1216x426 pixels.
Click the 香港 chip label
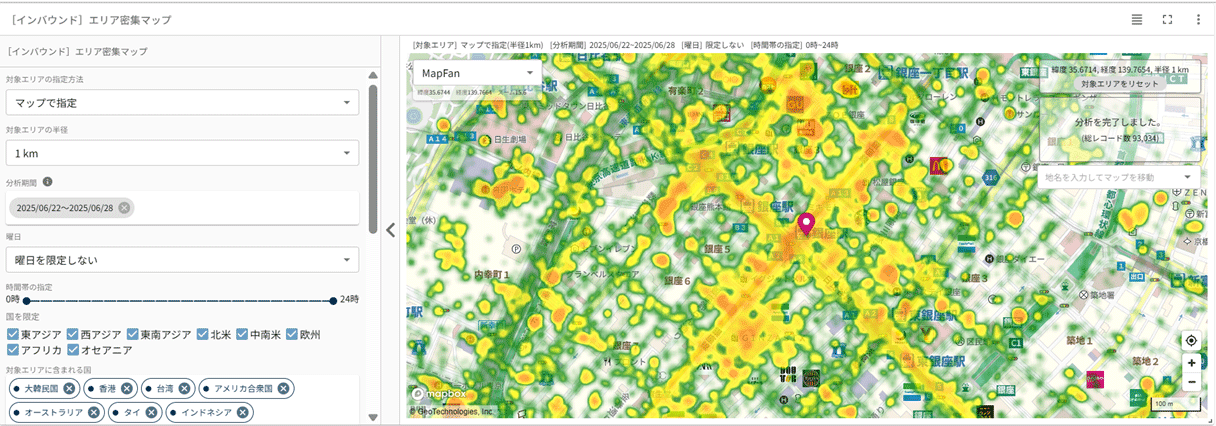pyautogui.click(x=107, y=388)
